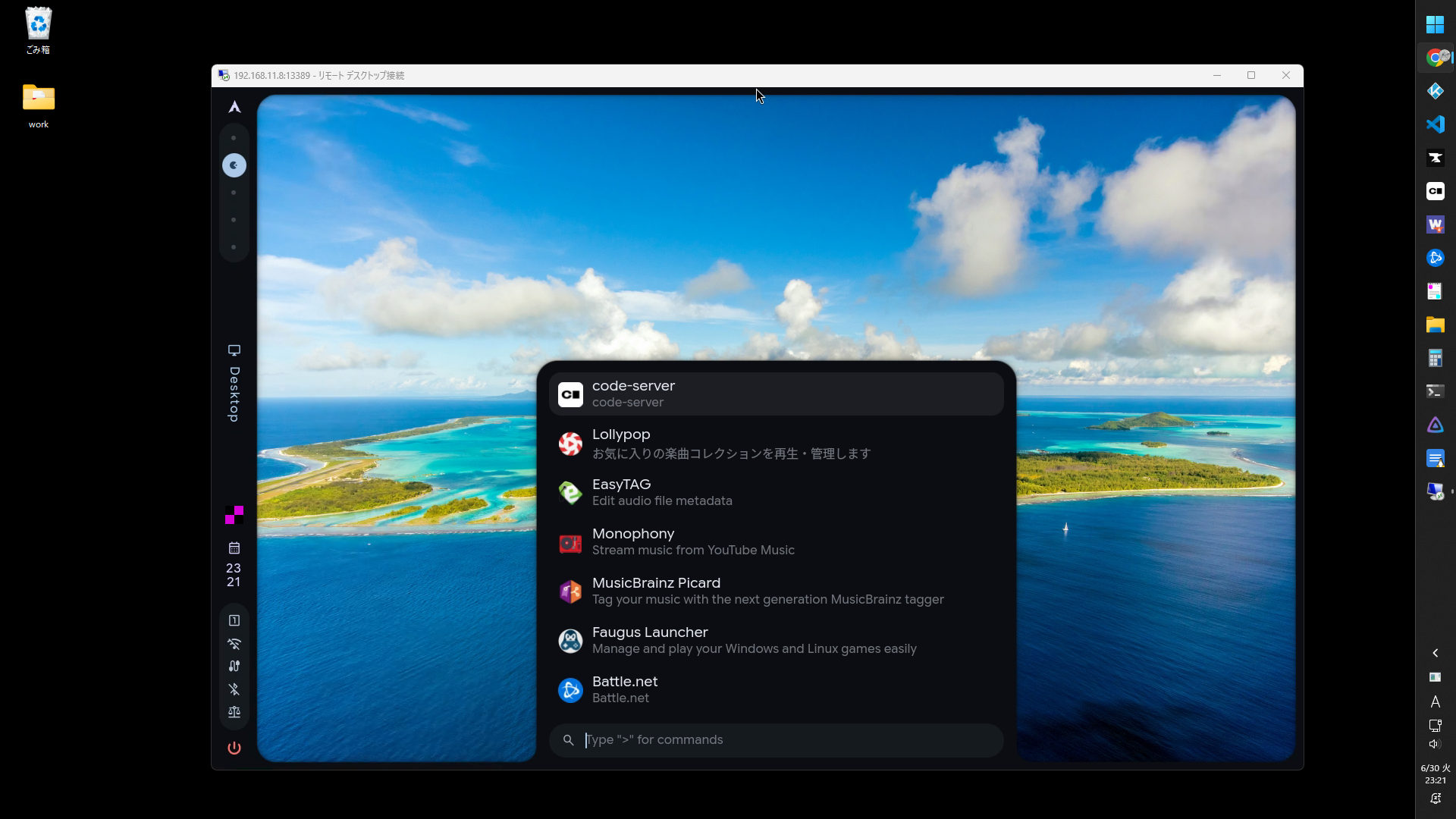Switch to the first workspace dot
The width and height of the screenshot is (1456, 819).
point(234,138)
